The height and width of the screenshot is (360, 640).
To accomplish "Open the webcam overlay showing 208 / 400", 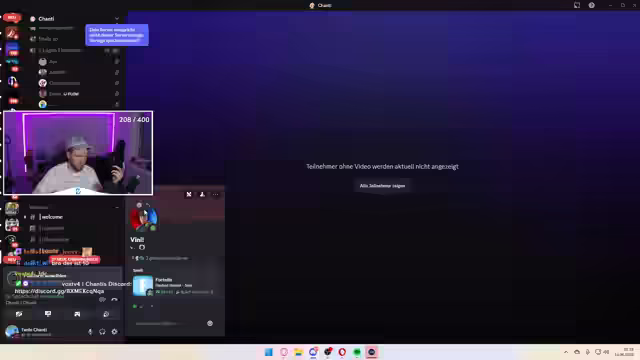I will [x=78, y=153].
